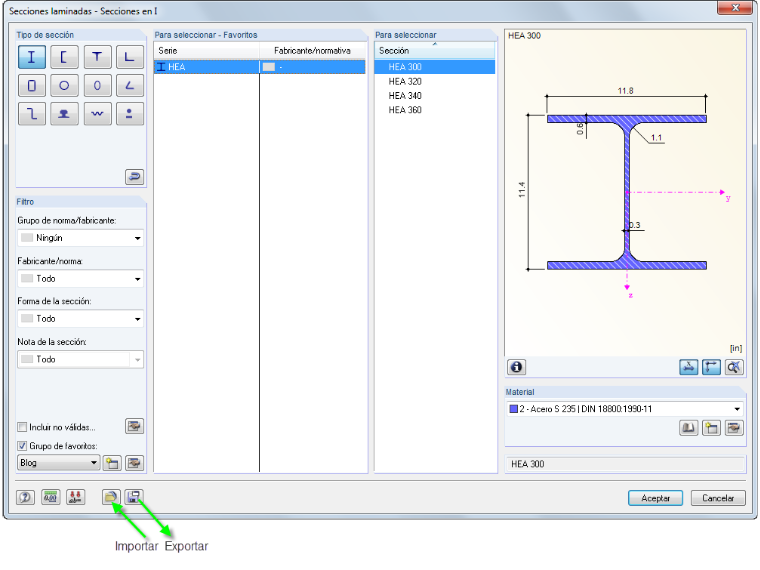
Task: Click the Cancelar button
Action: (x=718, y=498)
